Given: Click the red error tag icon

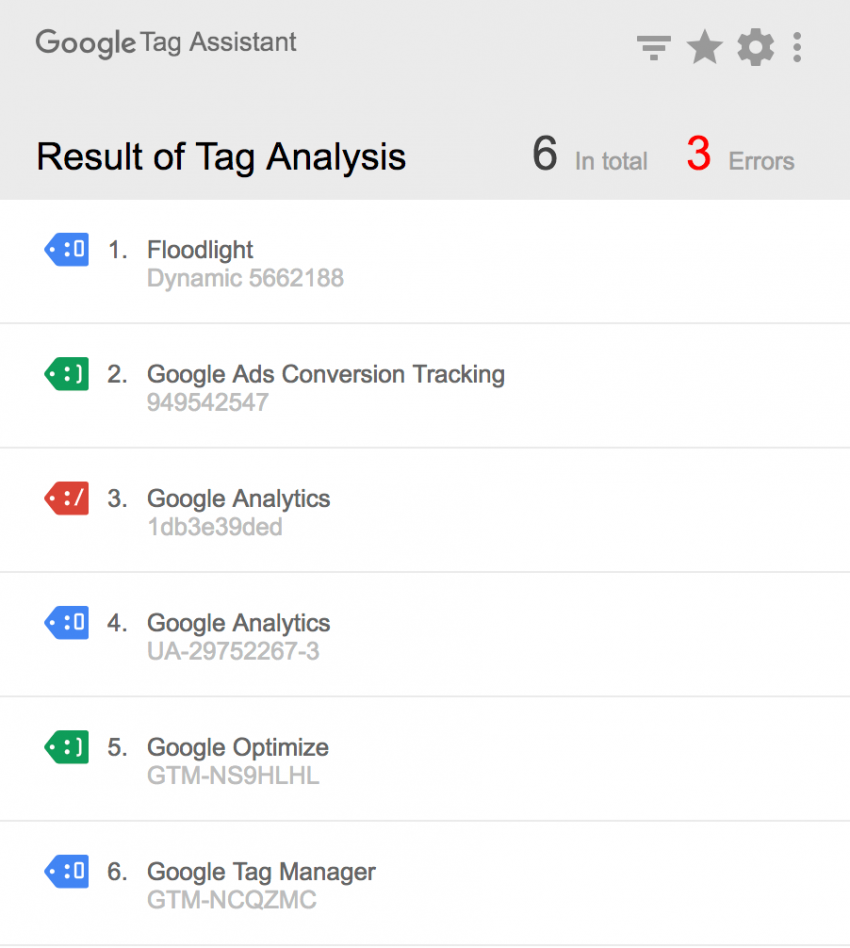Looking at the screenshot, I should point(67,498).
